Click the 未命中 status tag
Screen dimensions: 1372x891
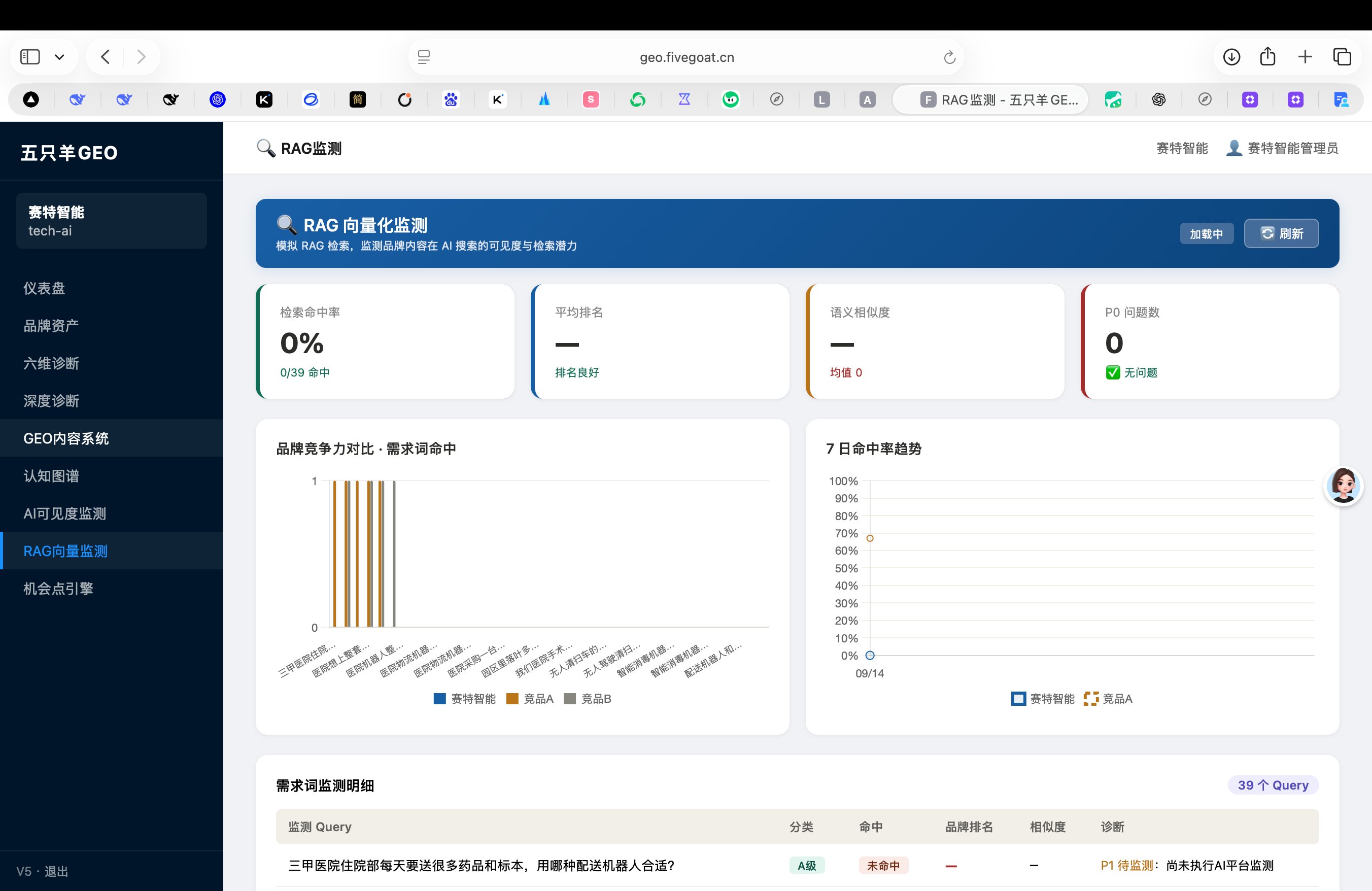883,865
